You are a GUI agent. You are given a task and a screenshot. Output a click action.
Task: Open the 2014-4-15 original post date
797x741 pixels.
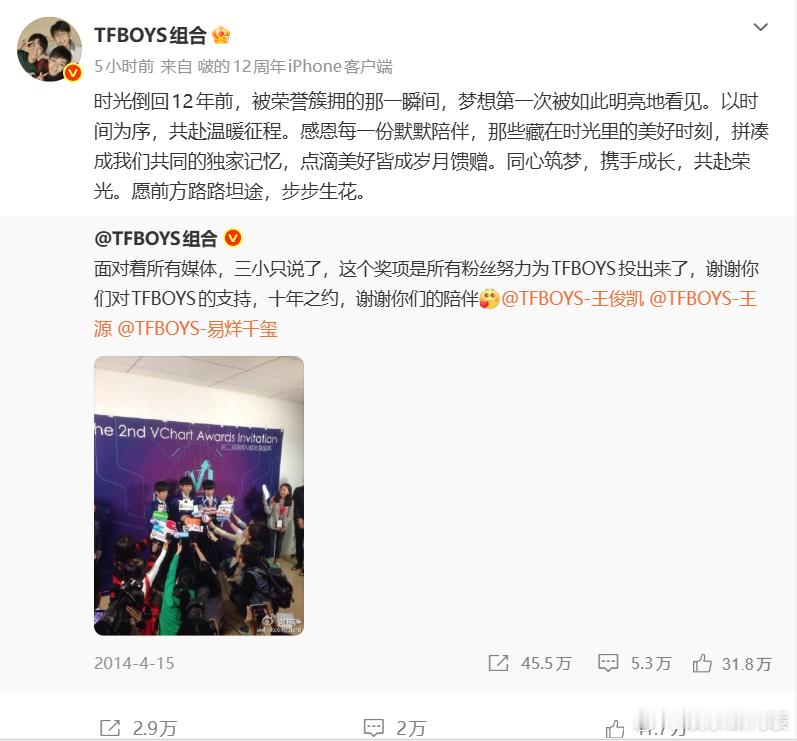click(134, 663)
